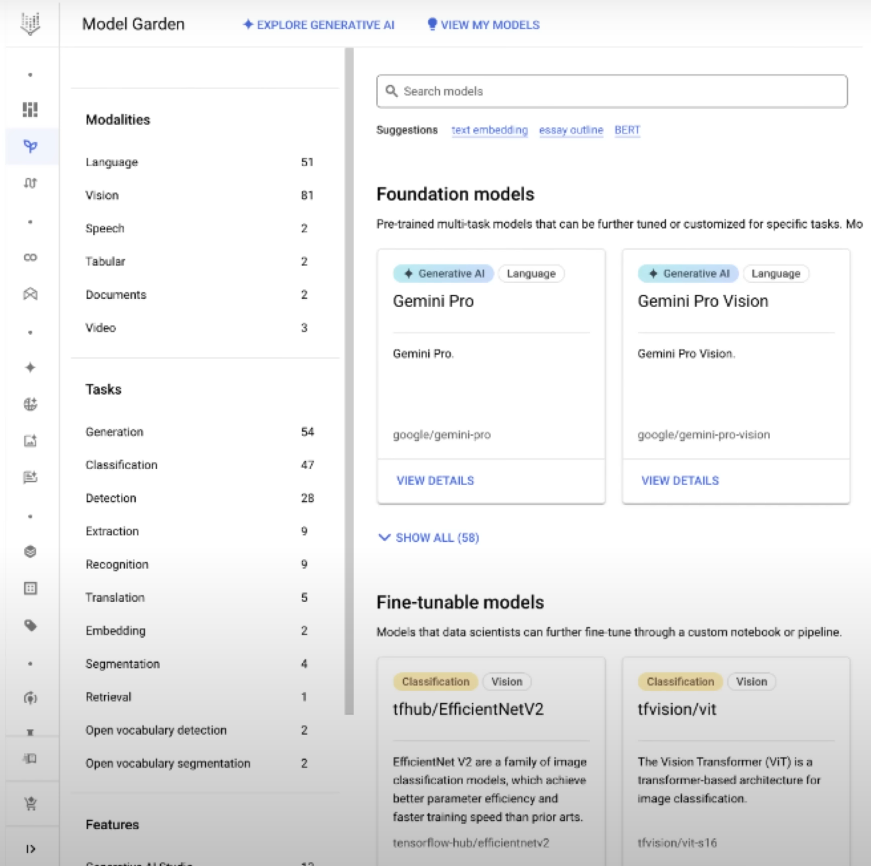Filter by Vision modality
The image size is (871, 866).
coord(199,195)
